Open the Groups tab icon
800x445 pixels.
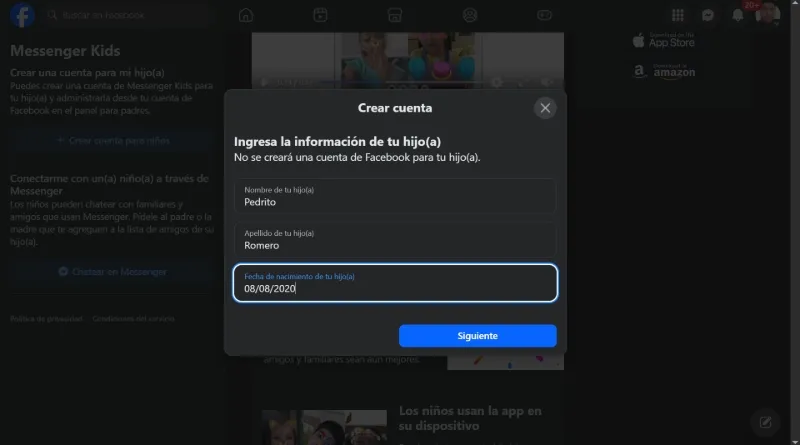pos(470,15)
